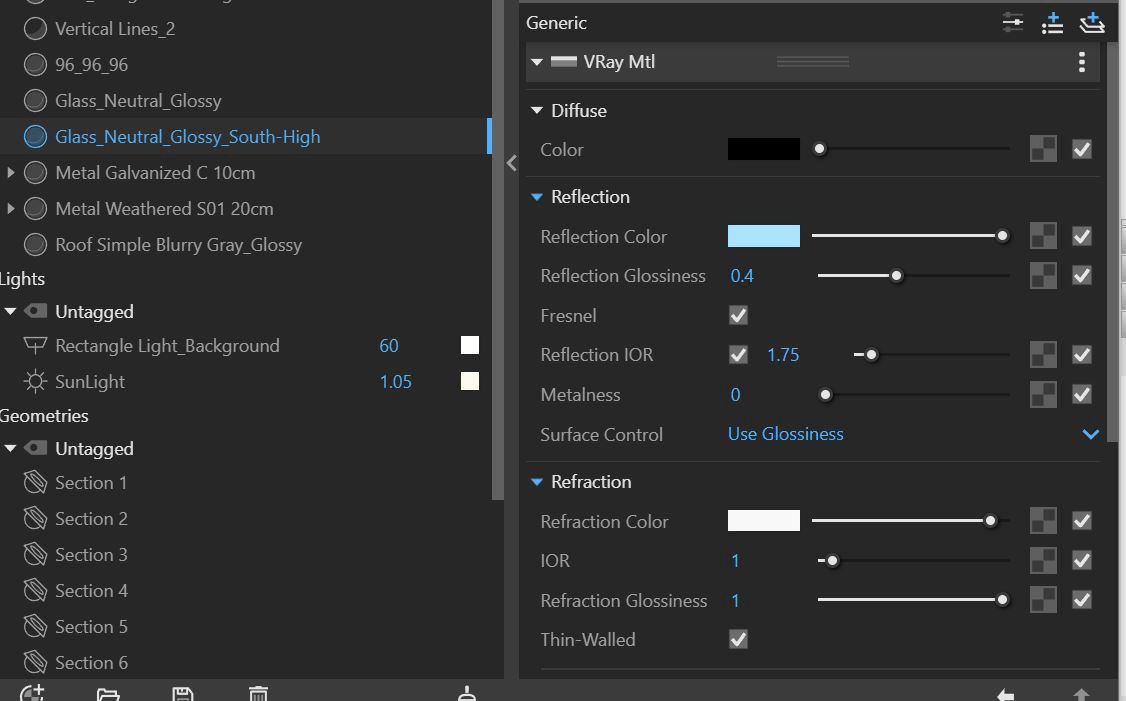The height and width of the screenshot is (701, 1126).
Task: Click the Roof Simple Blurry Gray_Glossy sphere icon
Action: pos(35,244)
